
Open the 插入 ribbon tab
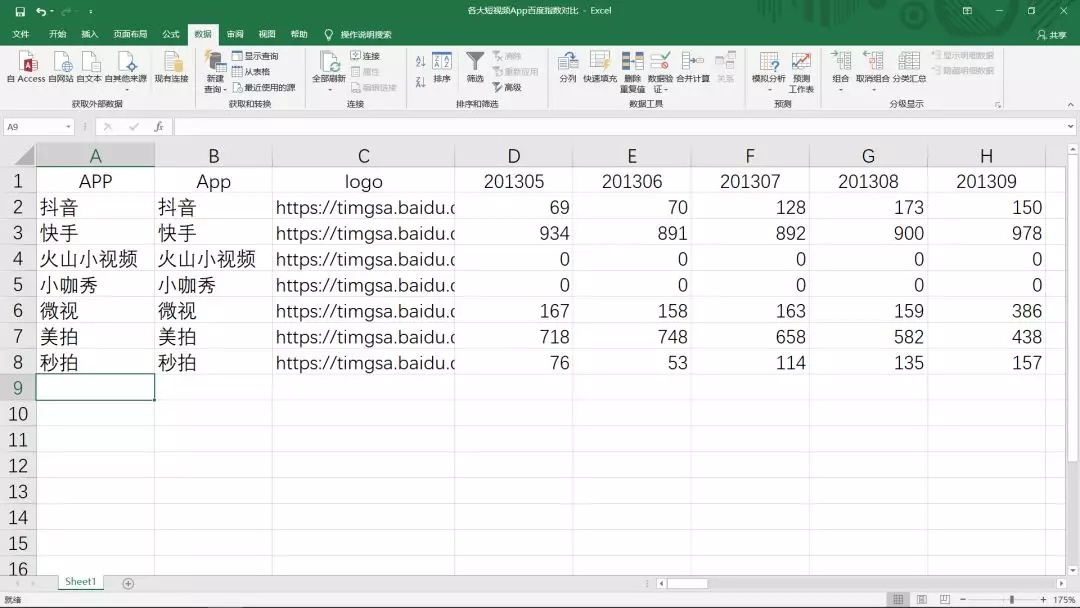pos(89,34)
